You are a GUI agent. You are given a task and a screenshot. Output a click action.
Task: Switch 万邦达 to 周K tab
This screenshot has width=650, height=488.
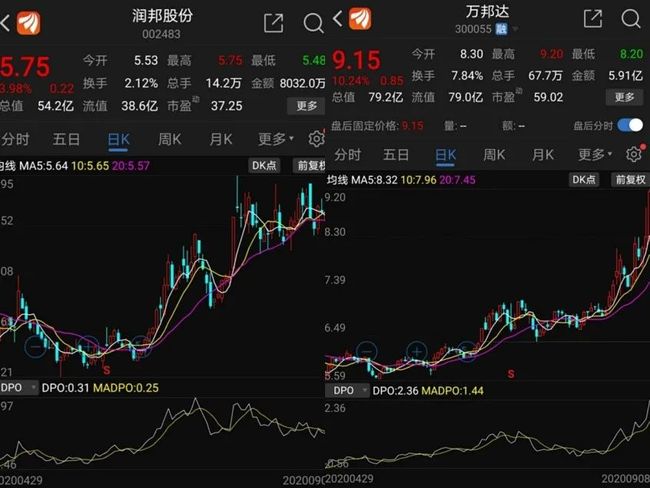click(494, 155)
